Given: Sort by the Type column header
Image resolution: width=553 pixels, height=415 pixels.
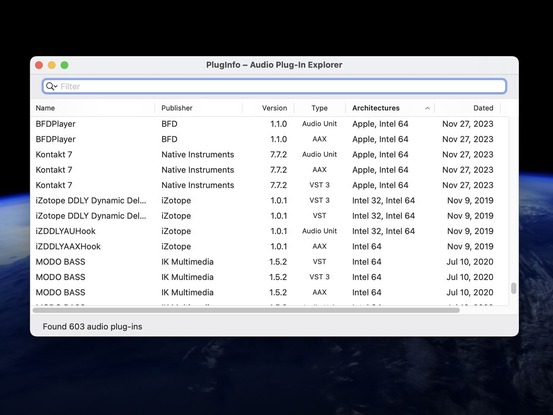Looking at the screenshot, I should pos(320,108).
